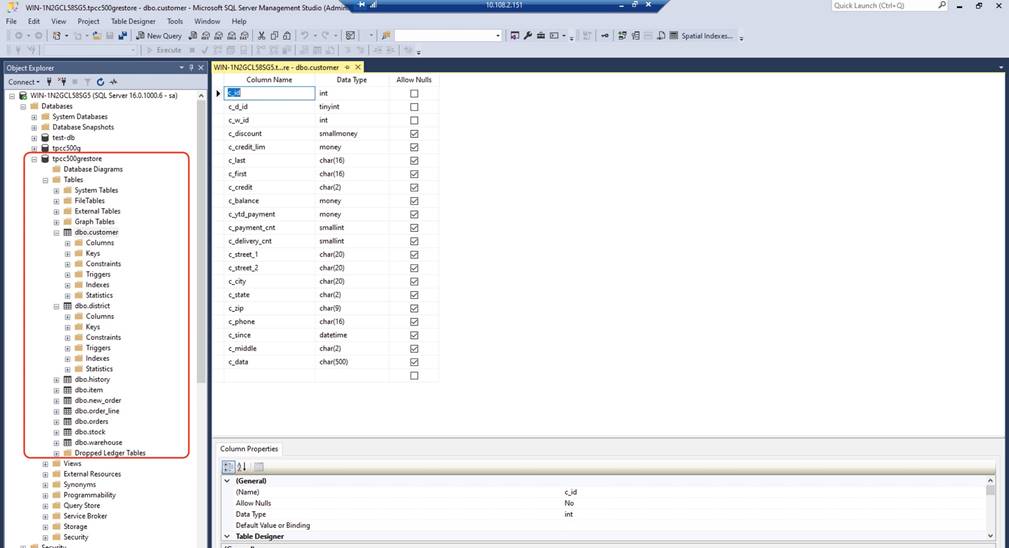Click the Solution Explorer icon in toolbar
The image size is (1009, 548).
(x=515, y=36)
